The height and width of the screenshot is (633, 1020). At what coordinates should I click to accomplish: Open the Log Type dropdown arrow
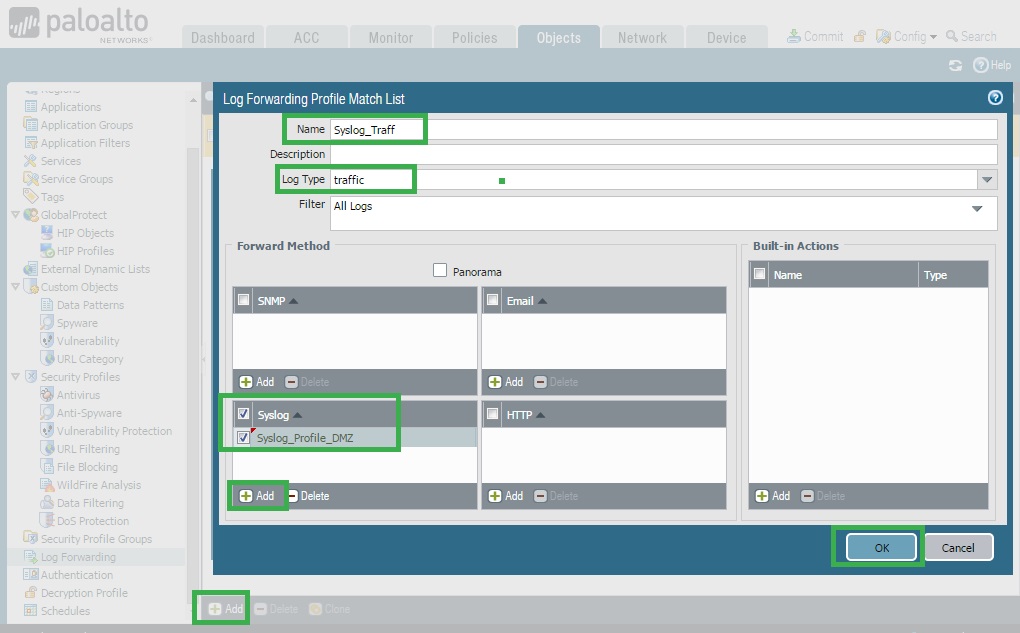[987, 179]
